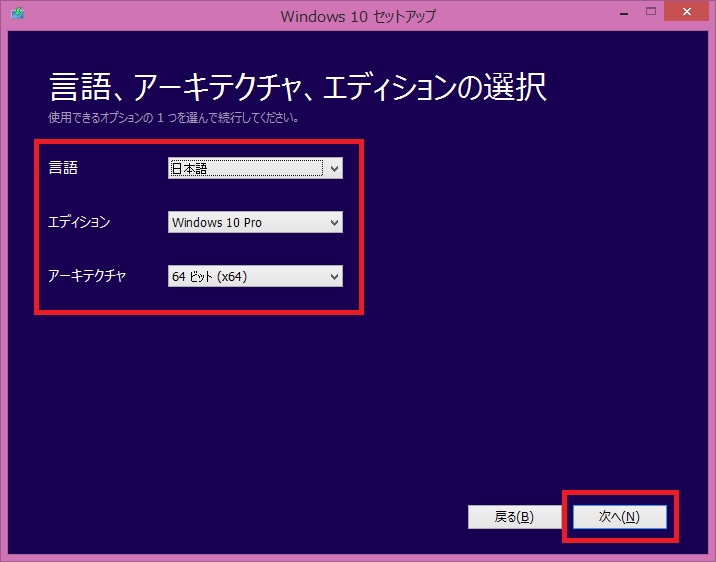This screenshot has width=716, height=562.
Task: Click the アーキテクチャ label text
Action: [x=87, y=276]
